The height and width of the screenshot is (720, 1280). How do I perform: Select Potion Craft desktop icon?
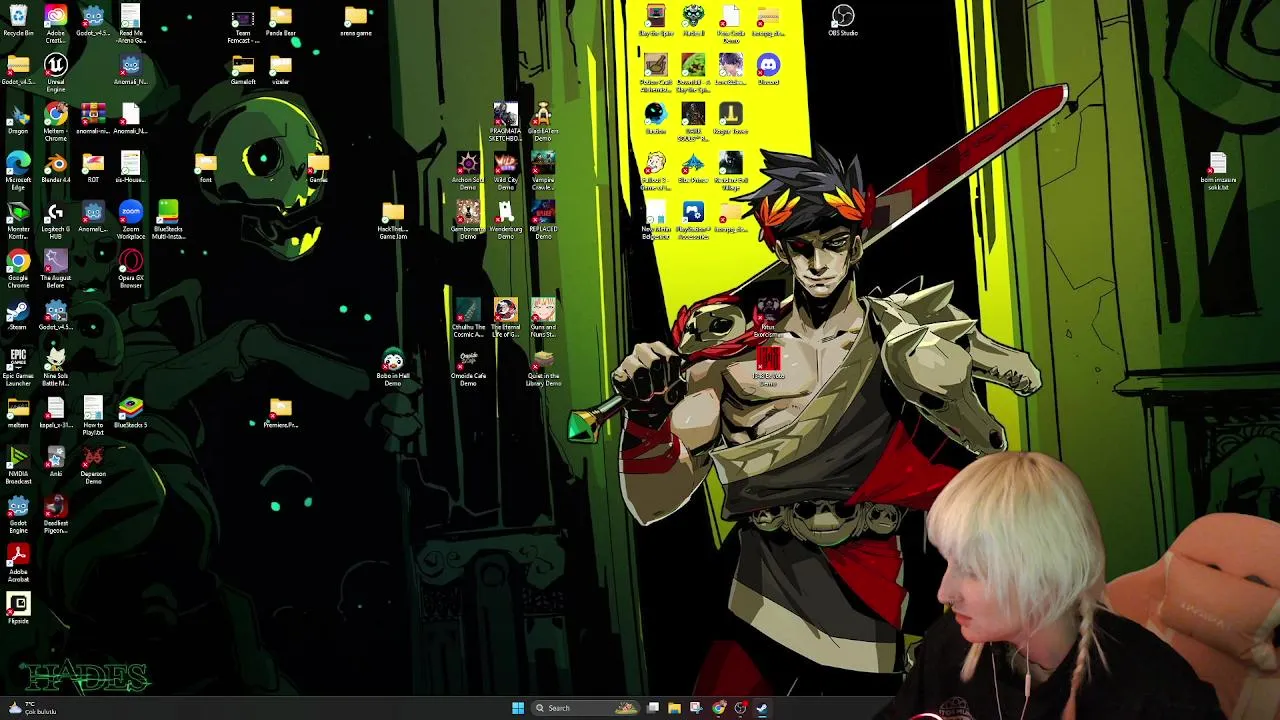(x=656, y=73)
